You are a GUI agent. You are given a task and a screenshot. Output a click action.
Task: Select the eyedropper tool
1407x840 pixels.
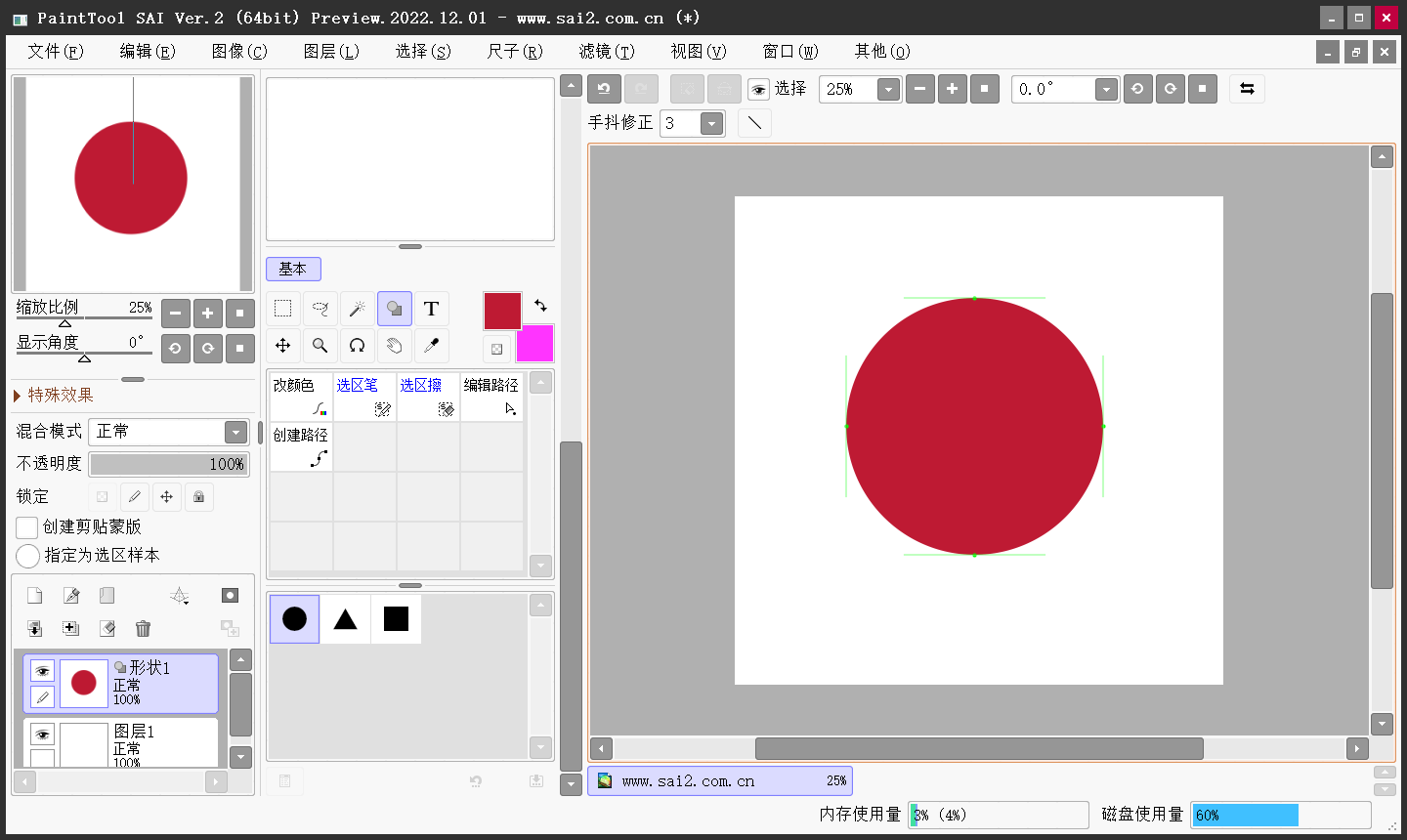tap(432, 346)
